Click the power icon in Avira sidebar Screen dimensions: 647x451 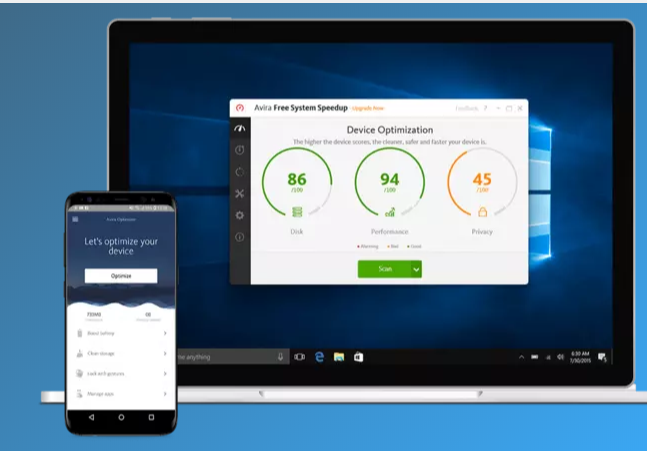tap(240, 150)
